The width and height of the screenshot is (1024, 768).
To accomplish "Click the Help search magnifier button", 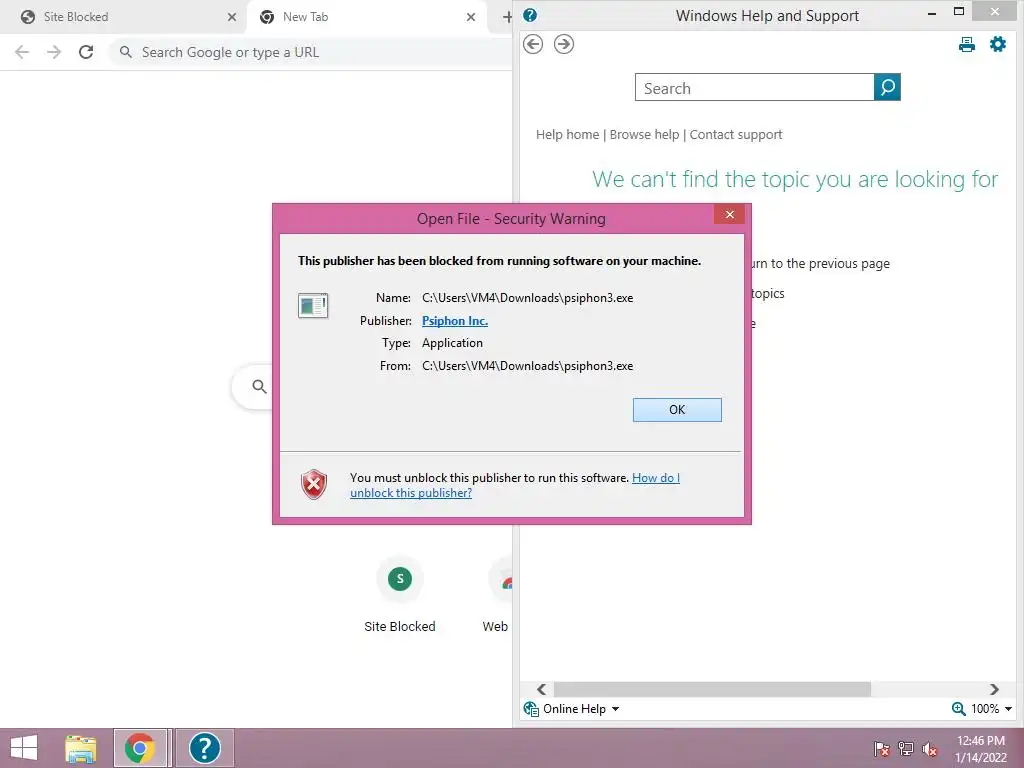I will (887, 88).
